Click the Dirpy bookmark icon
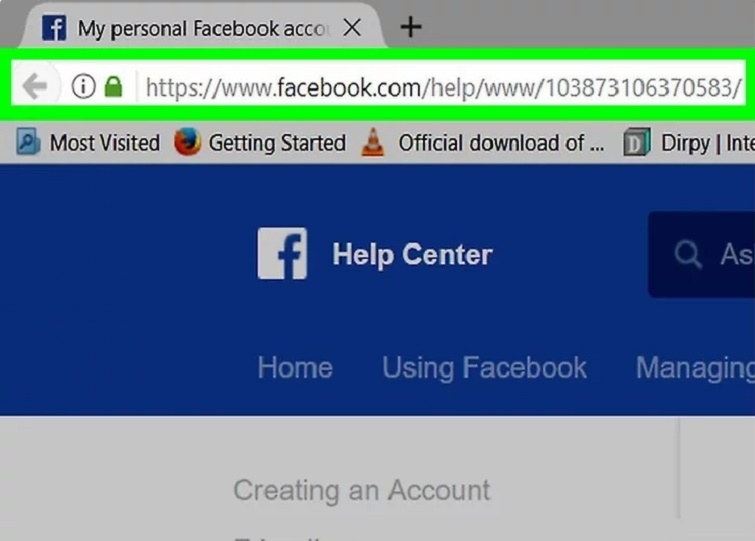755x541 pixels. pyautogui.click(x=637, y=142)
